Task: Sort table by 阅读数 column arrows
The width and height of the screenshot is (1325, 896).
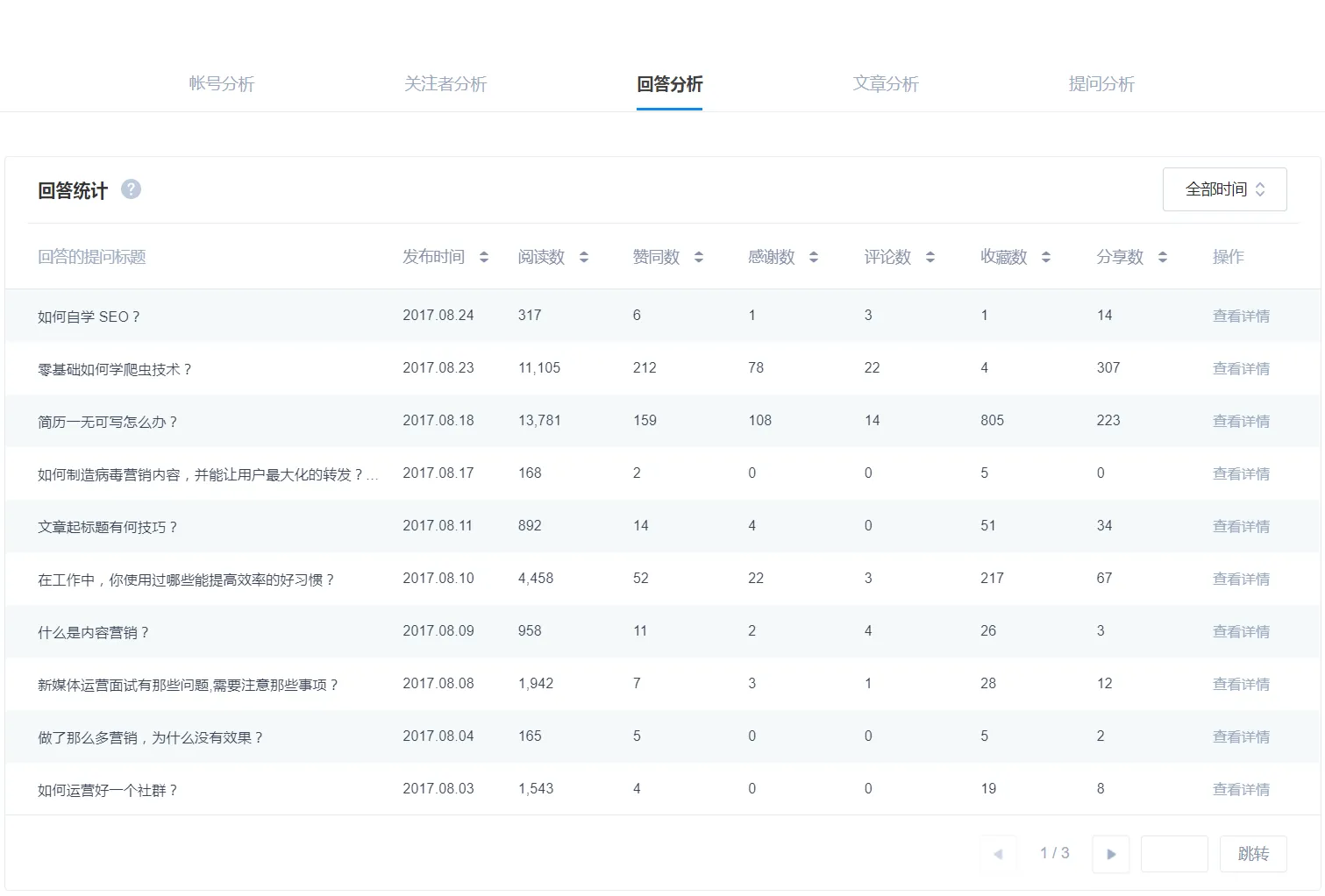Action: tap(584, 257)
